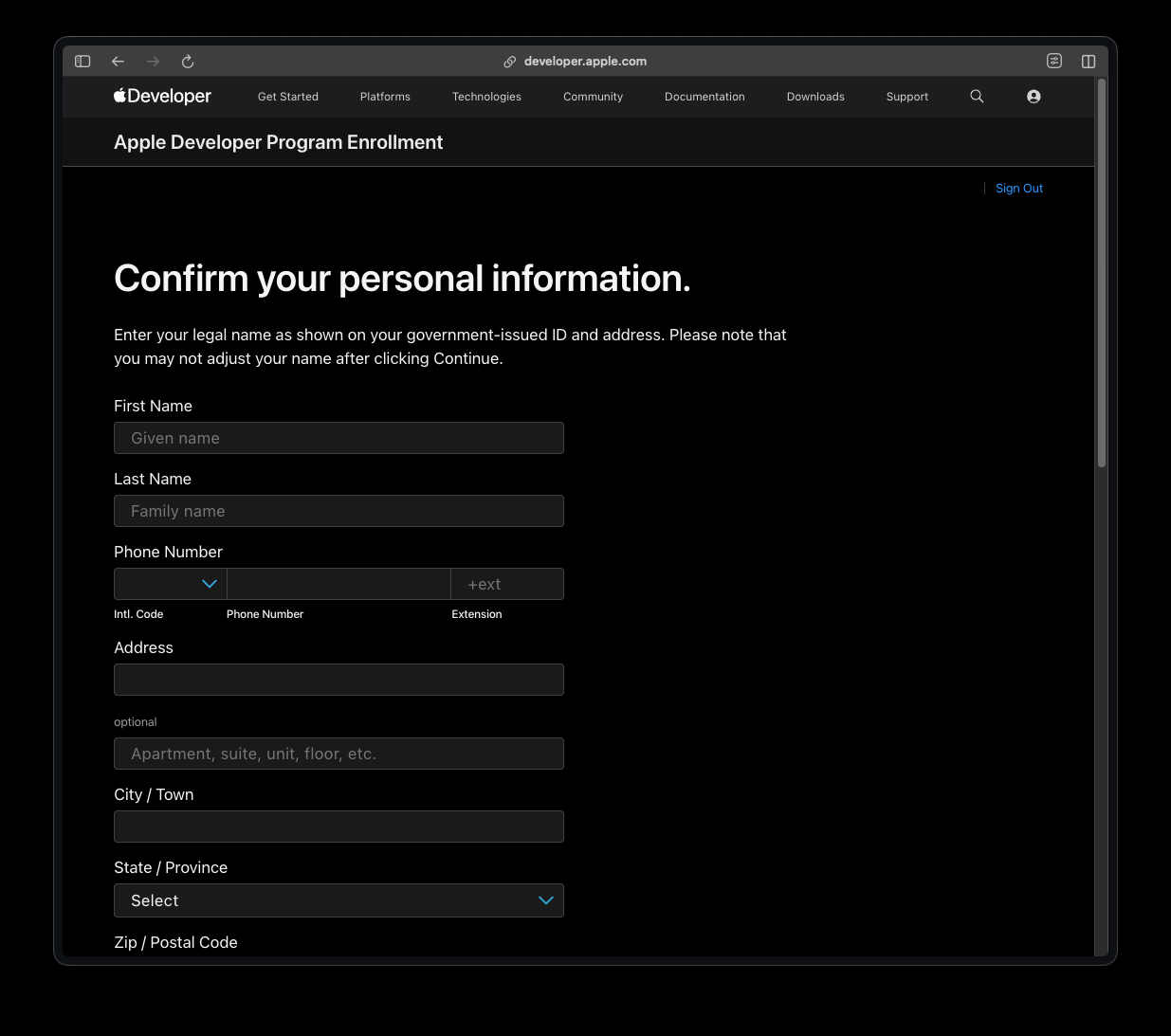The image size is (1171, 1036).
Task: Focus the Apartment, suite, unit field
Action: (x=338, y=754)
